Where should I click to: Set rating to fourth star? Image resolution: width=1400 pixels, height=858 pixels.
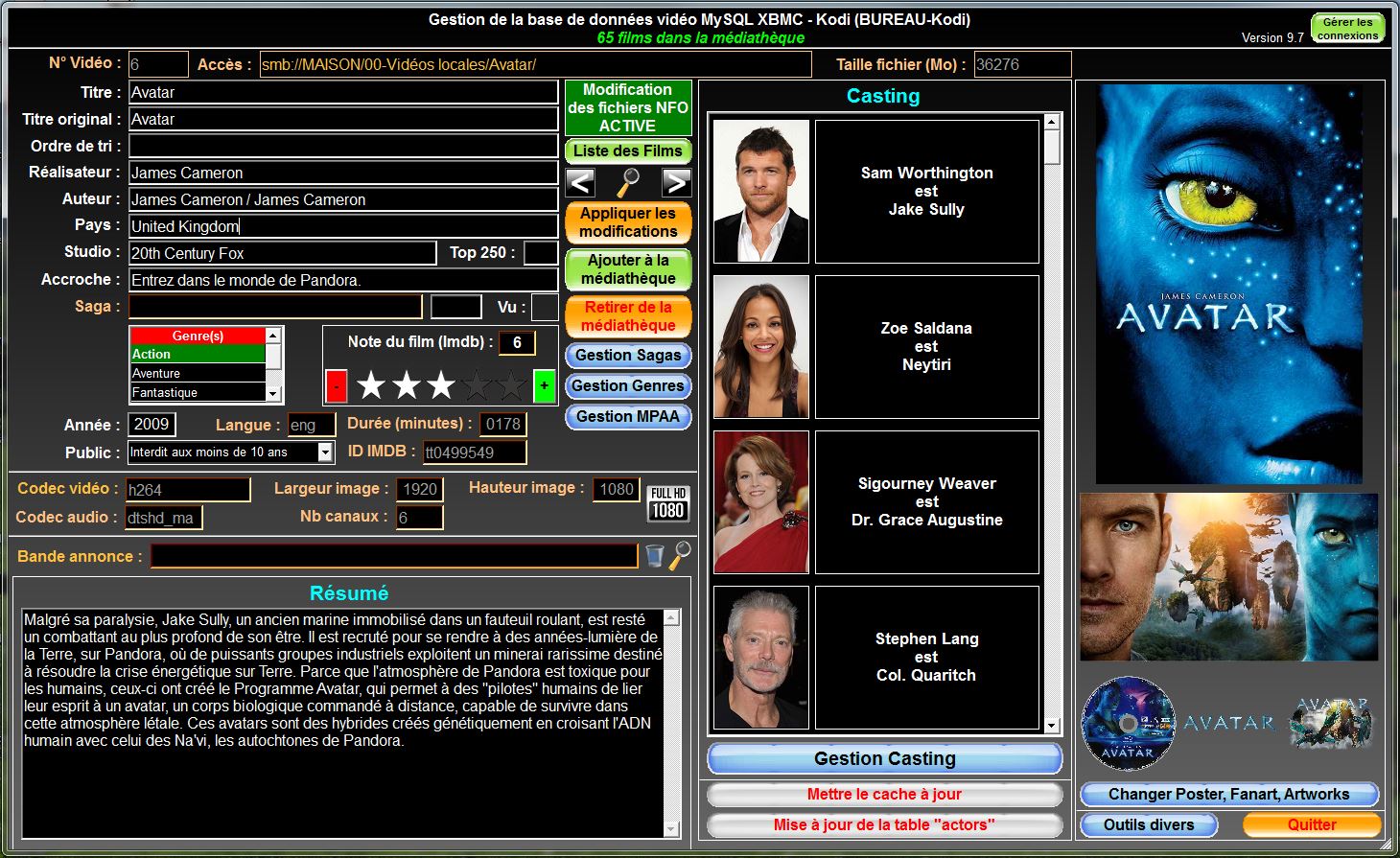click(x=477, y=386)
